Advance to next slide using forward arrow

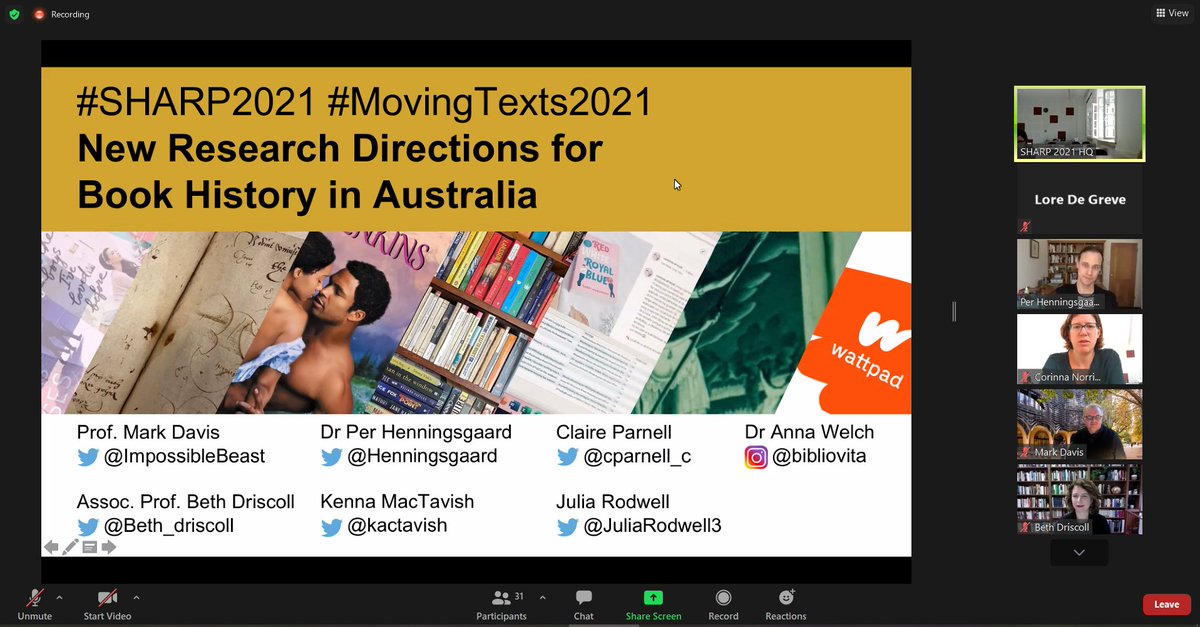[x=109, y=547]
